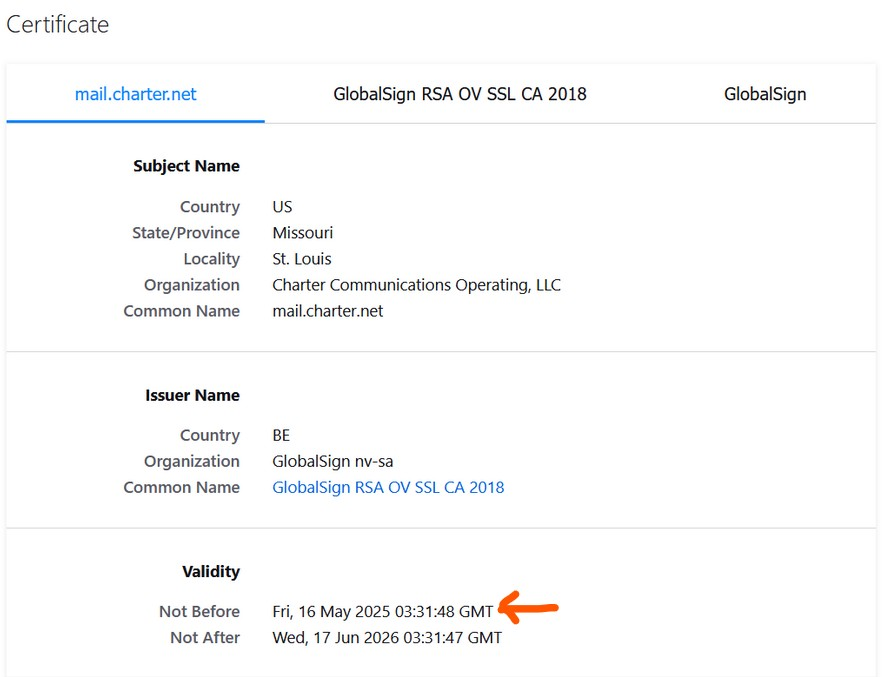The image size is (882, 677).
Task: Click the Not After field label
Action: pos(205,638)
